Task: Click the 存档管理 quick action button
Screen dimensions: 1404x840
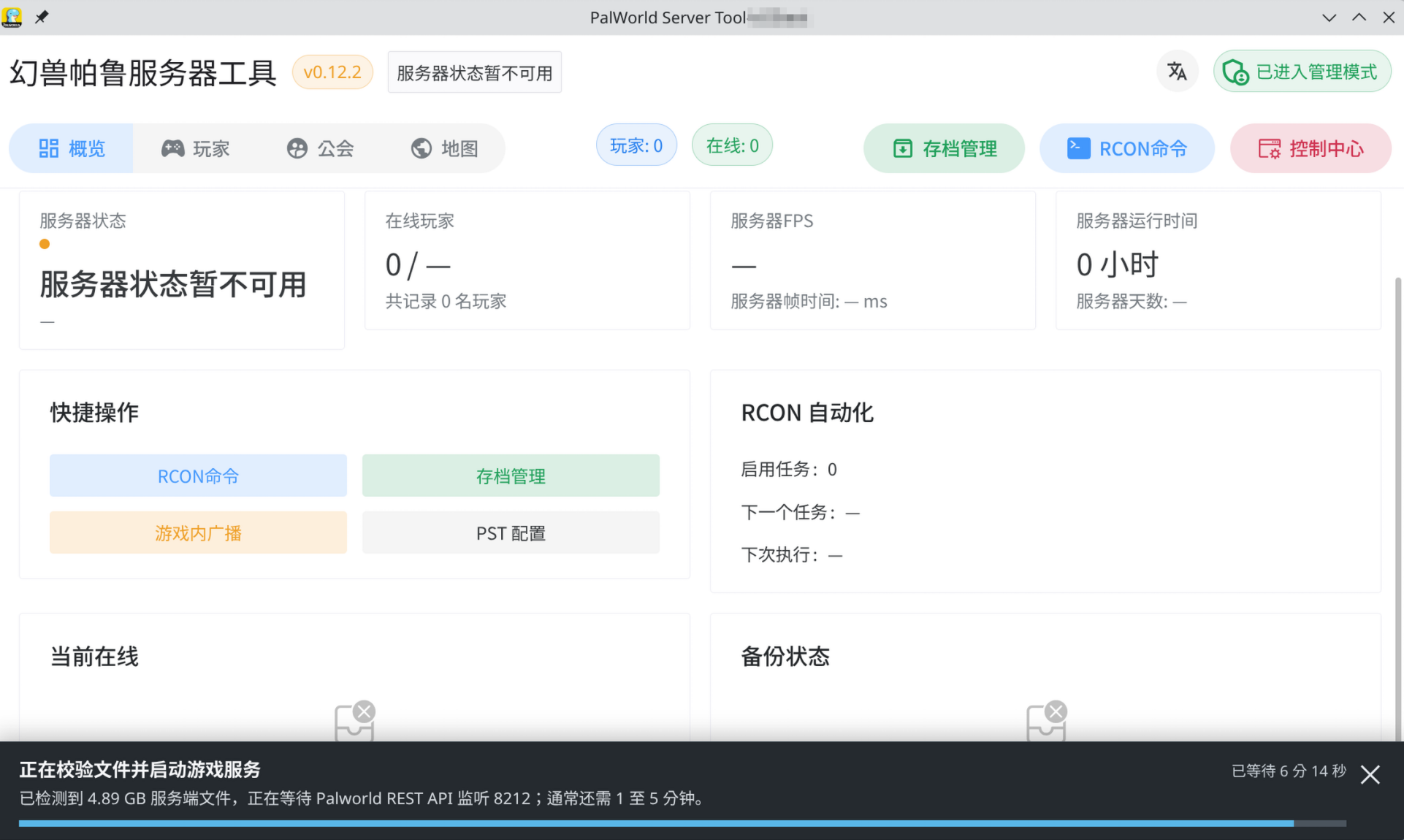Action: (511, 476)
